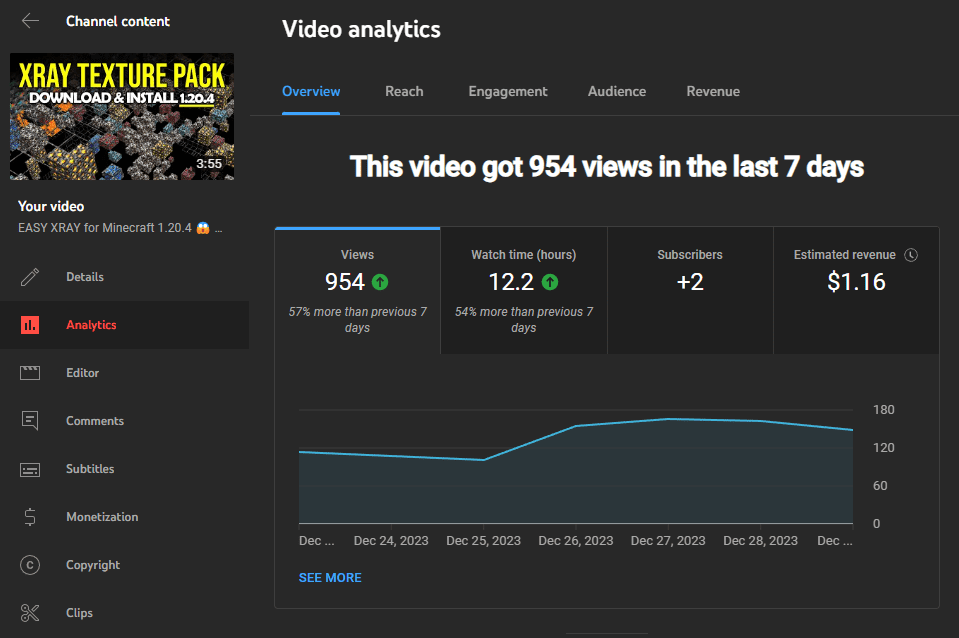
Task: Click the Dec 26, 2023 point on chart
Action: pyautogui.click(x=576, y=426)
